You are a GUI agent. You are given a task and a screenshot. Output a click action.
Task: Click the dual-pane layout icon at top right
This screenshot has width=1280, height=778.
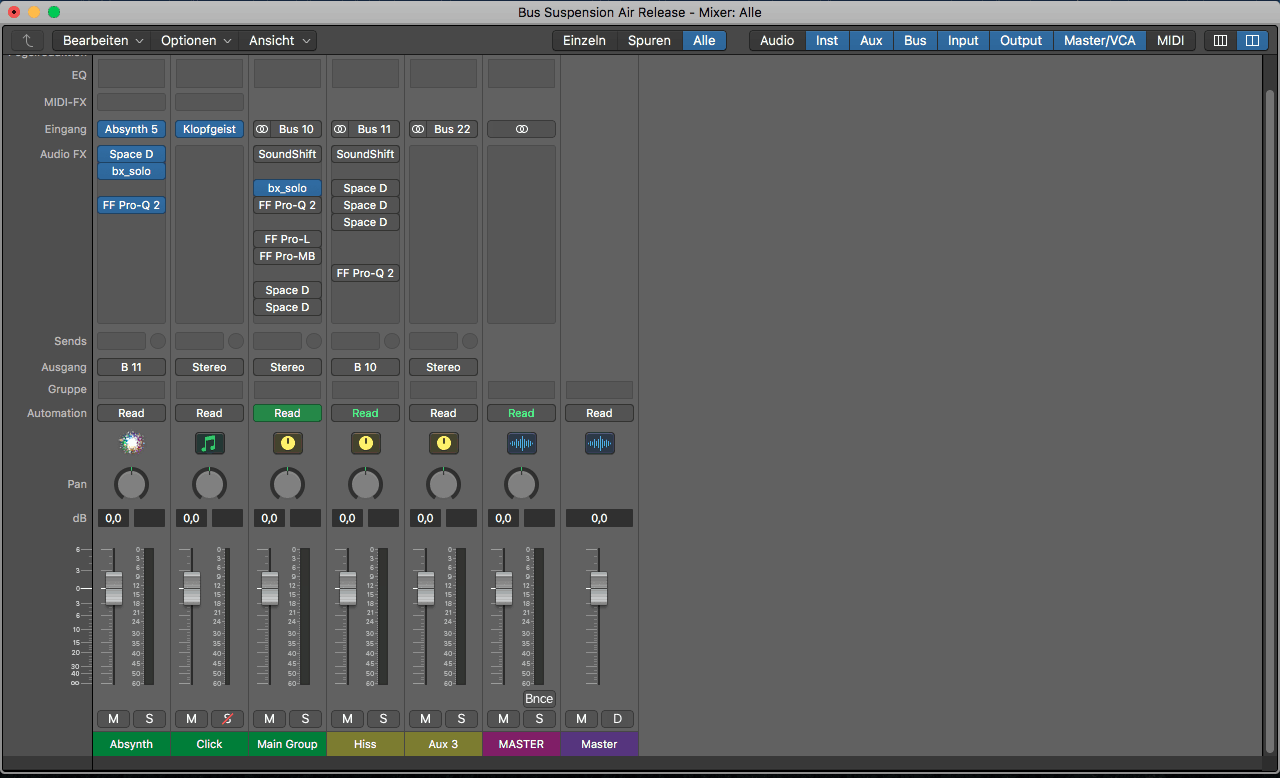tap(1253, 40)
